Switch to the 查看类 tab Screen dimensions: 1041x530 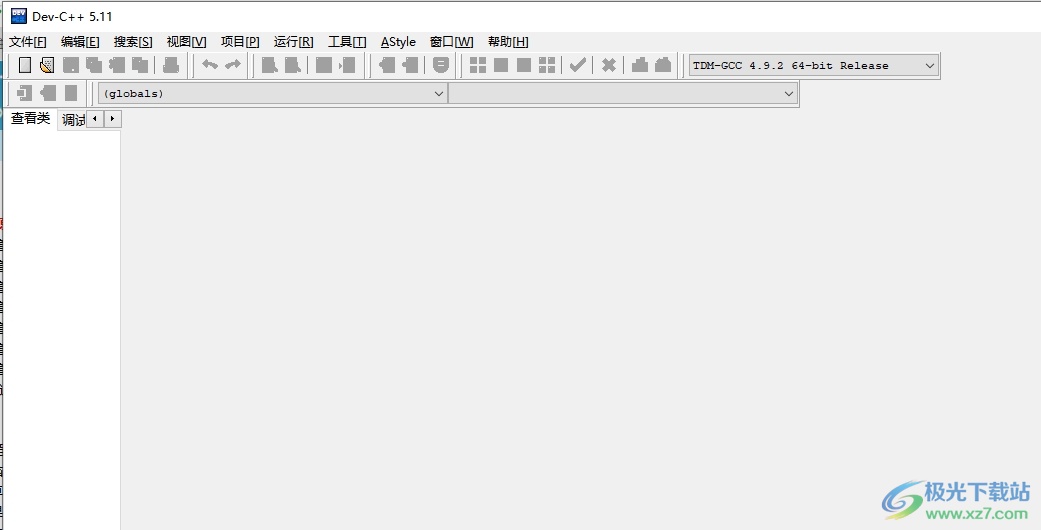pos(30,119)
